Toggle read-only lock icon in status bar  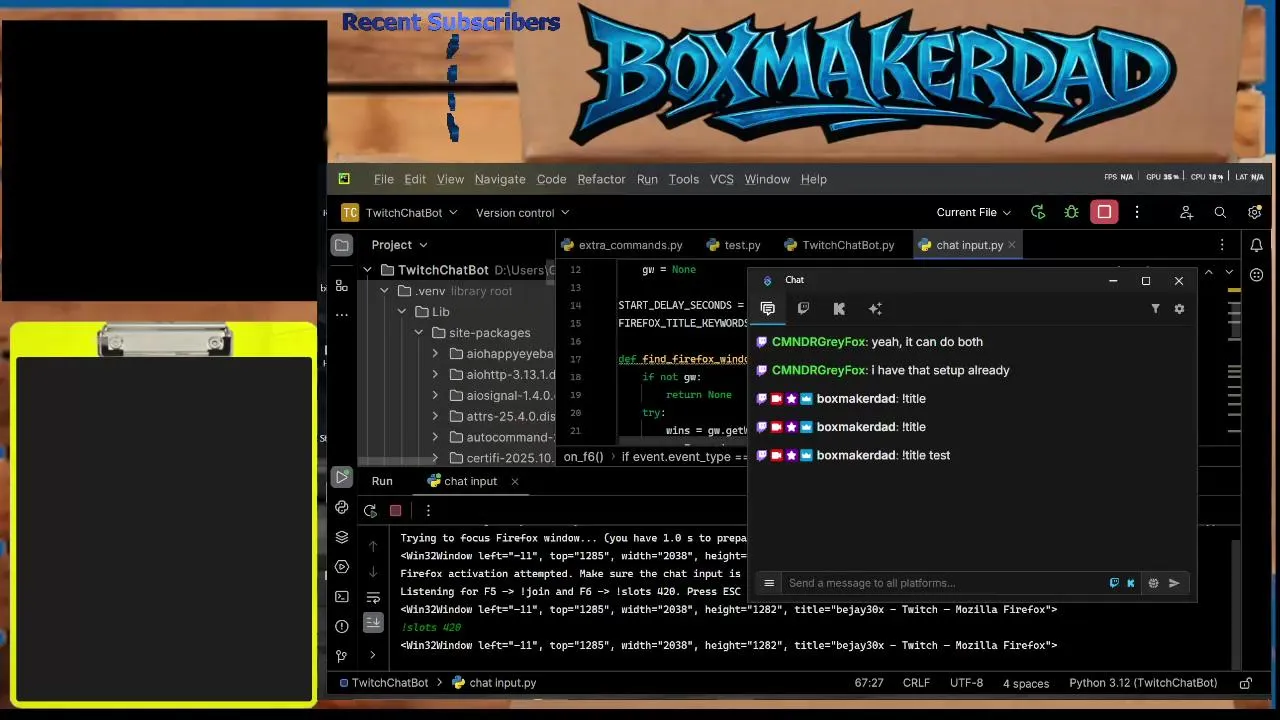click(1245, 683)
